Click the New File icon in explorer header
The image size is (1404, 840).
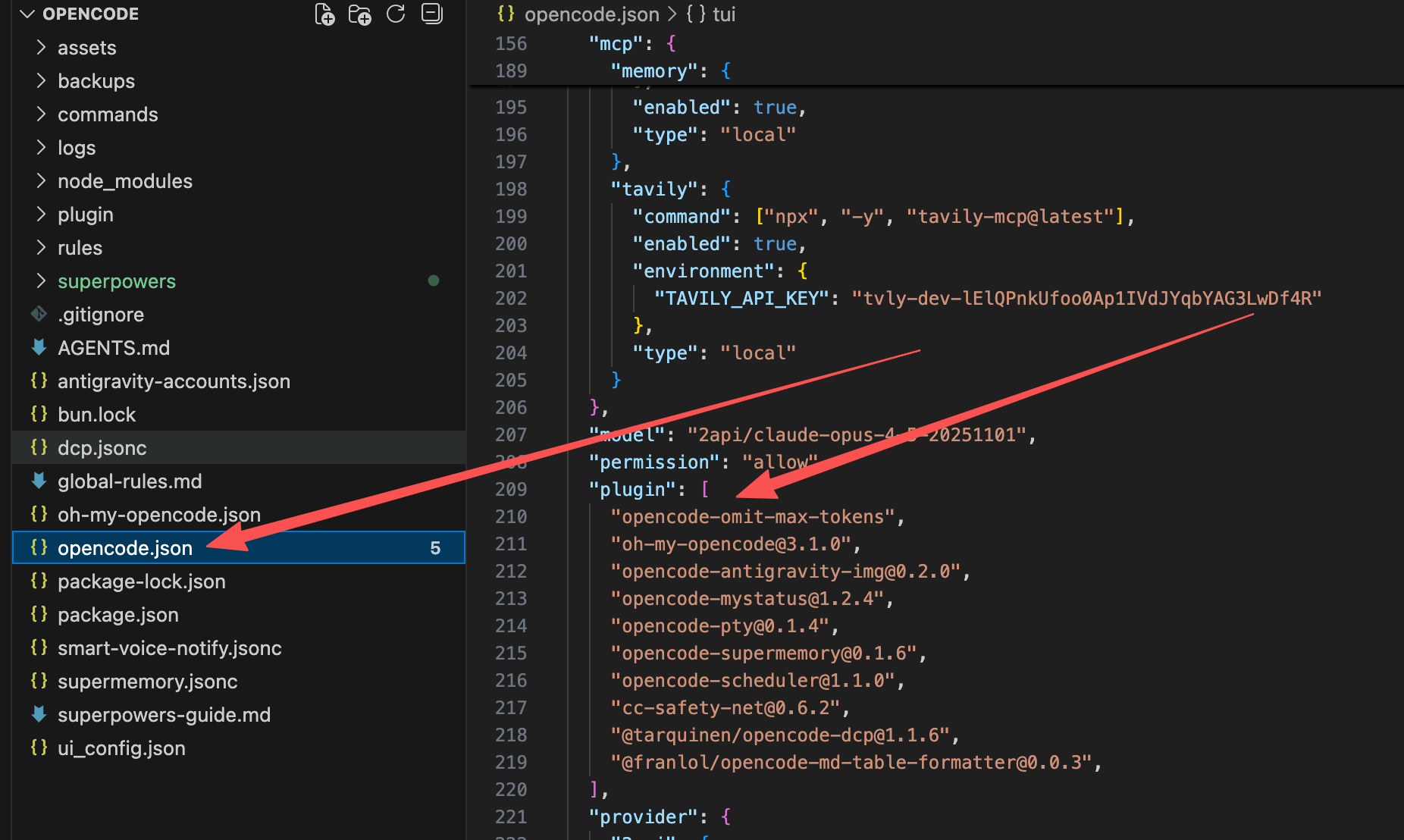(324, 14)
